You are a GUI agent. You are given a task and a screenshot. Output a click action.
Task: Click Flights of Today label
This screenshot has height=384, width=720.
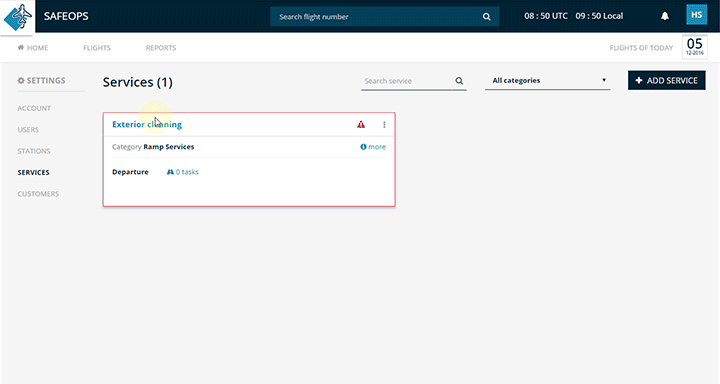click(x=641, y=48)
